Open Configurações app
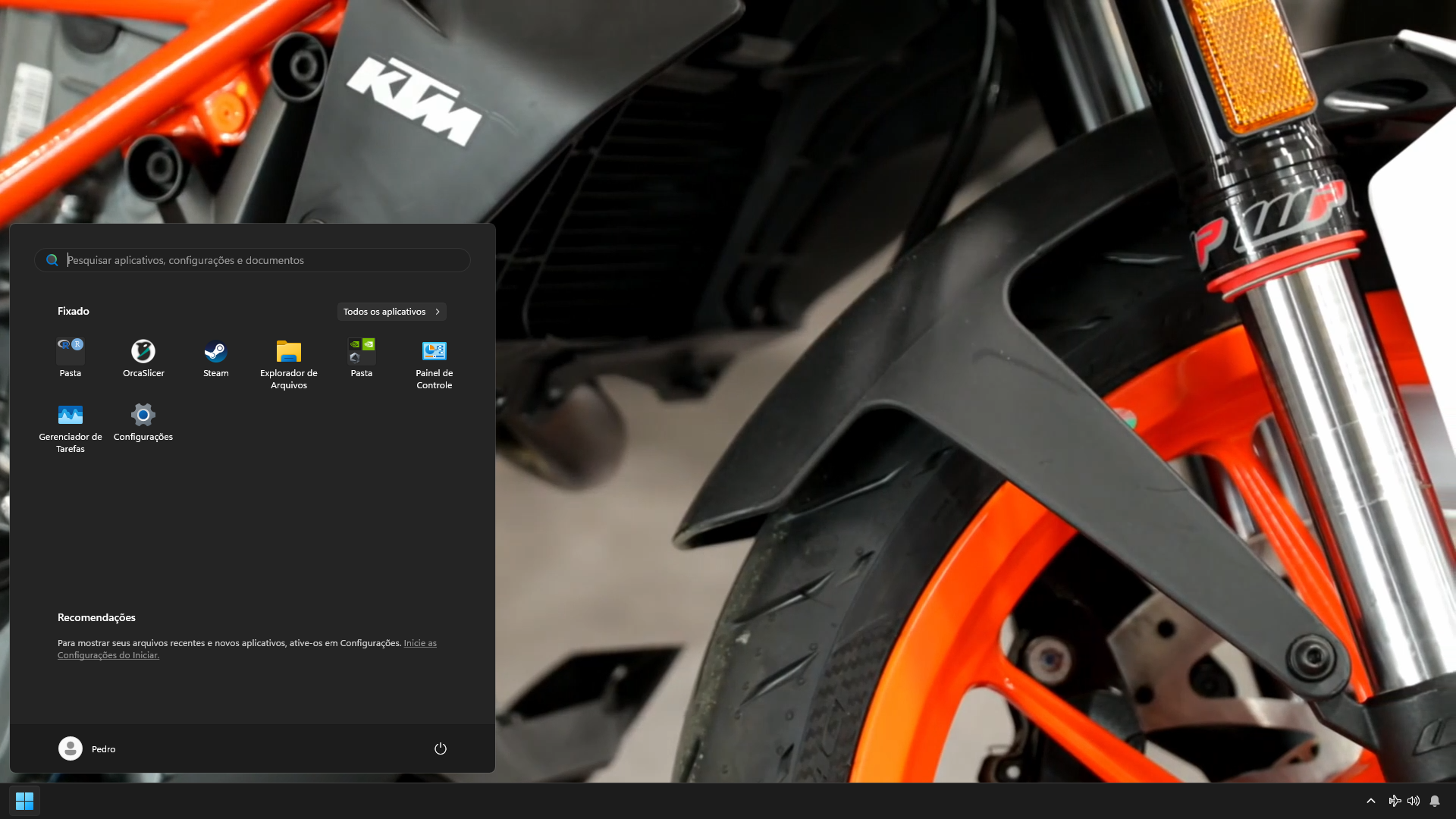Screen dimensions: 1456x819 [143, 422]
